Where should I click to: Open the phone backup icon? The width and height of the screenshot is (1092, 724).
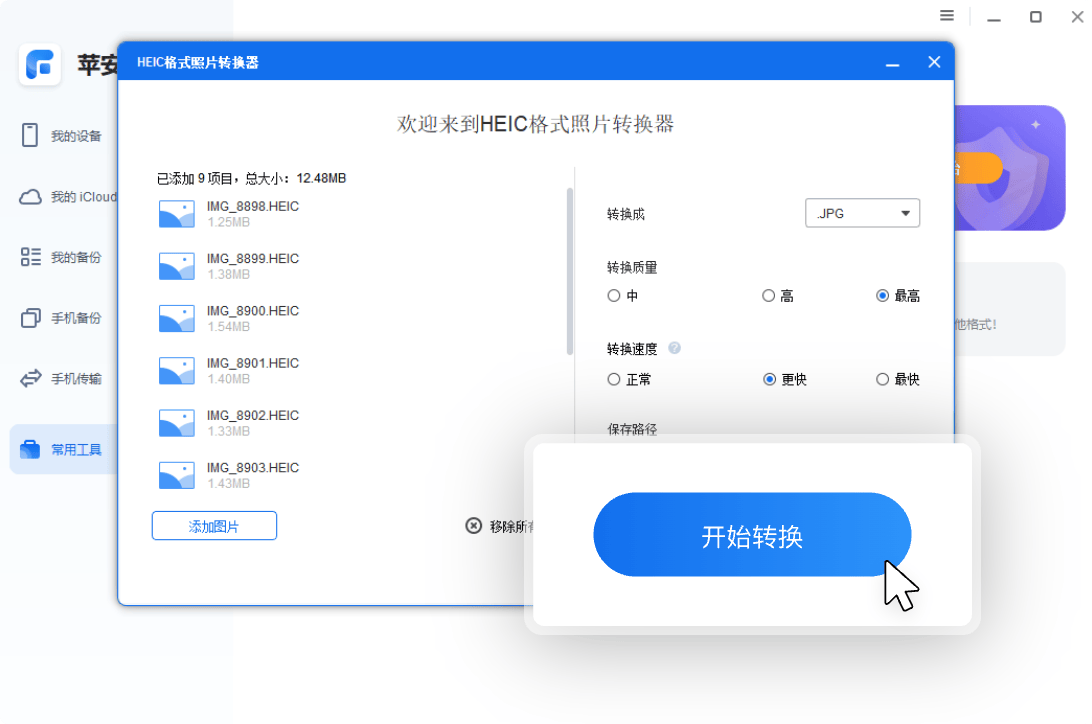(x=30, y=318)
